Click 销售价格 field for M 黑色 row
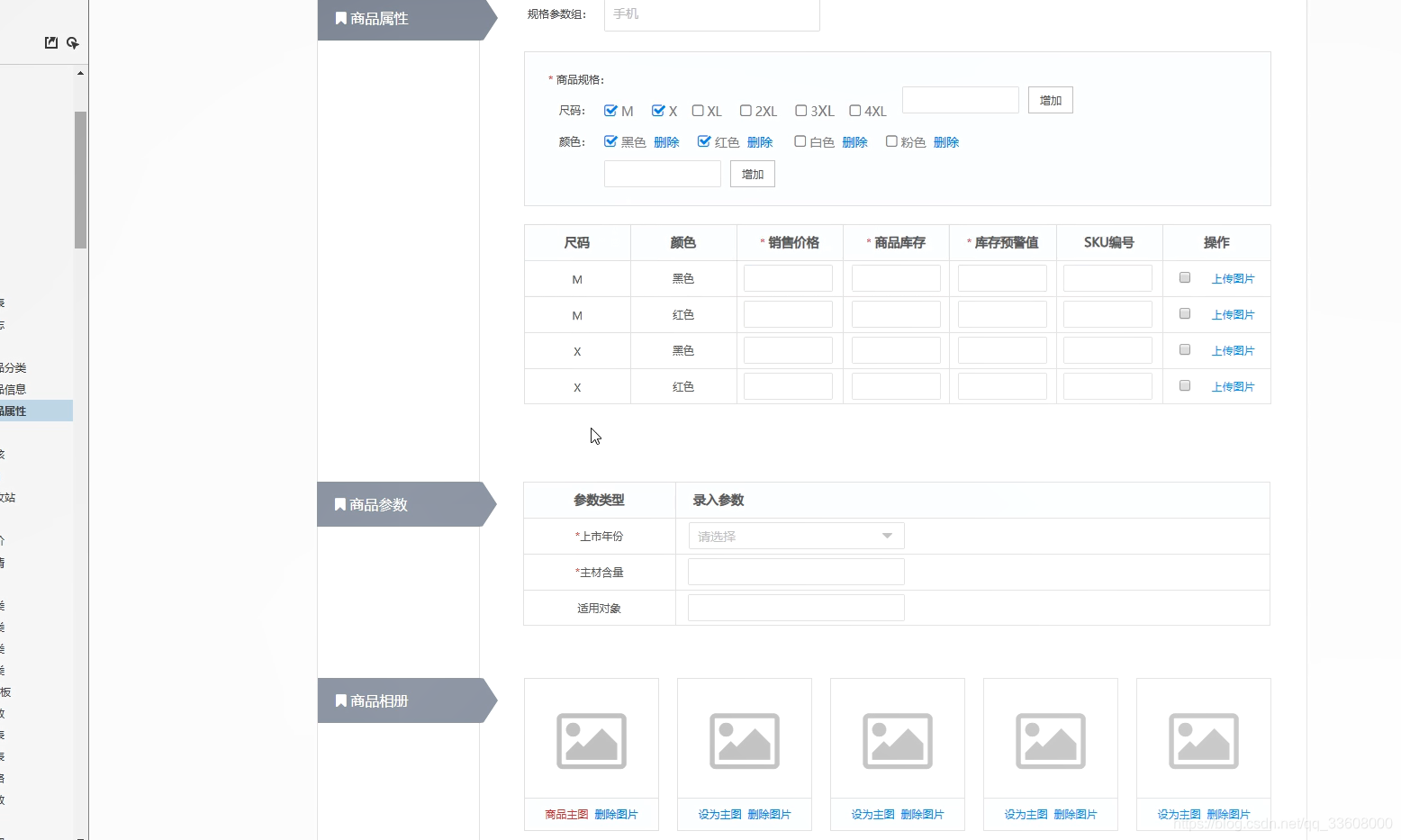 788,278
